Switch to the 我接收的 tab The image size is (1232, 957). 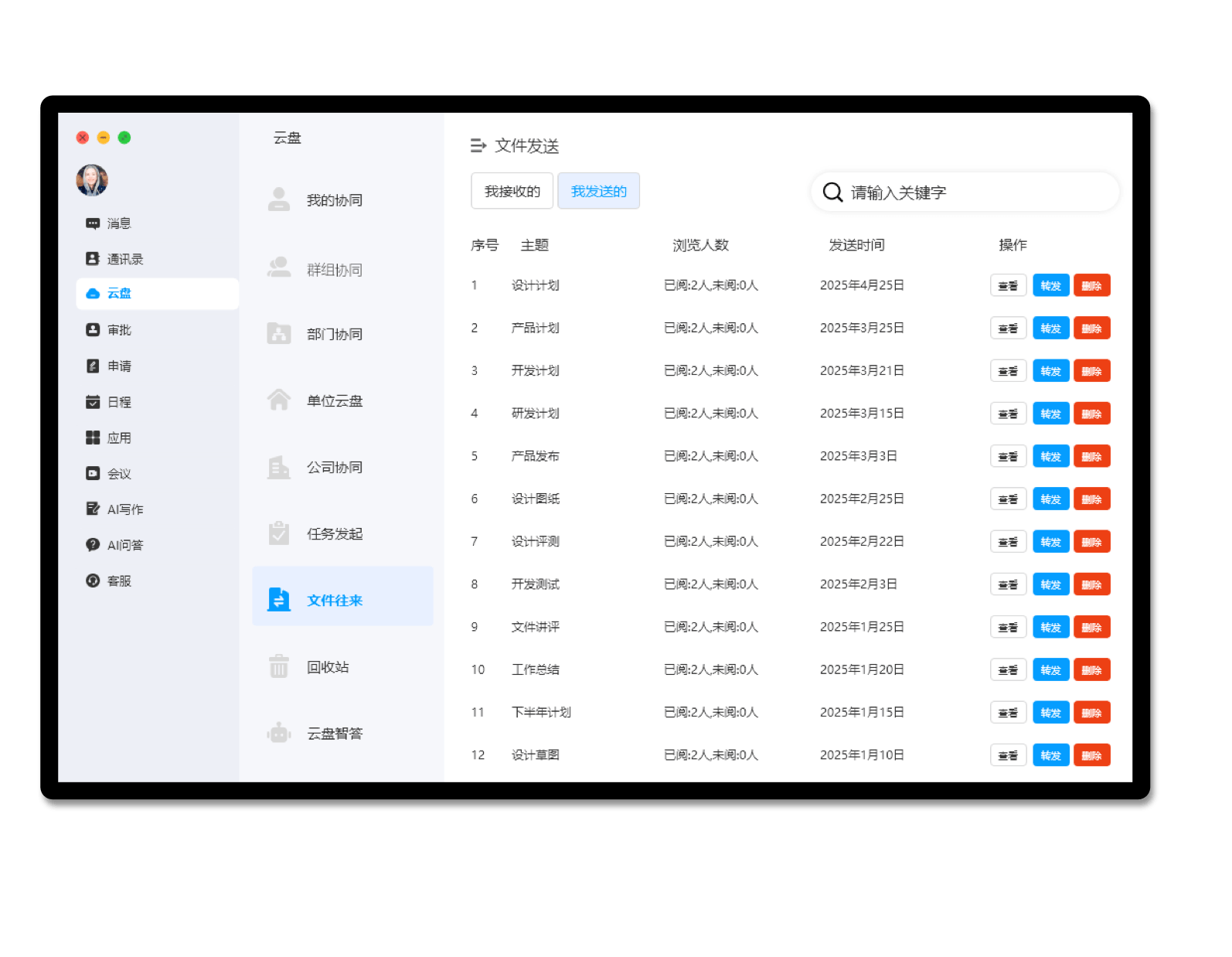[x=512, y=191]
